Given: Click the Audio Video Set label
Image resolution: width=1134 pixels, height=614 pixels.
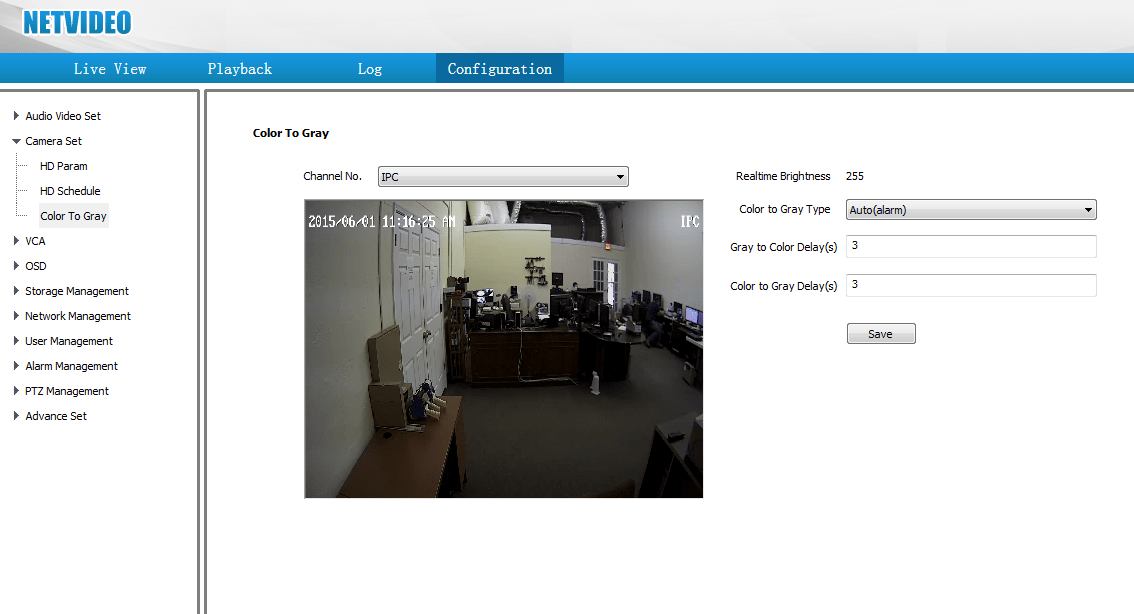Looking at the screenshot, I should pyautogui.click(x=63, y=116).
